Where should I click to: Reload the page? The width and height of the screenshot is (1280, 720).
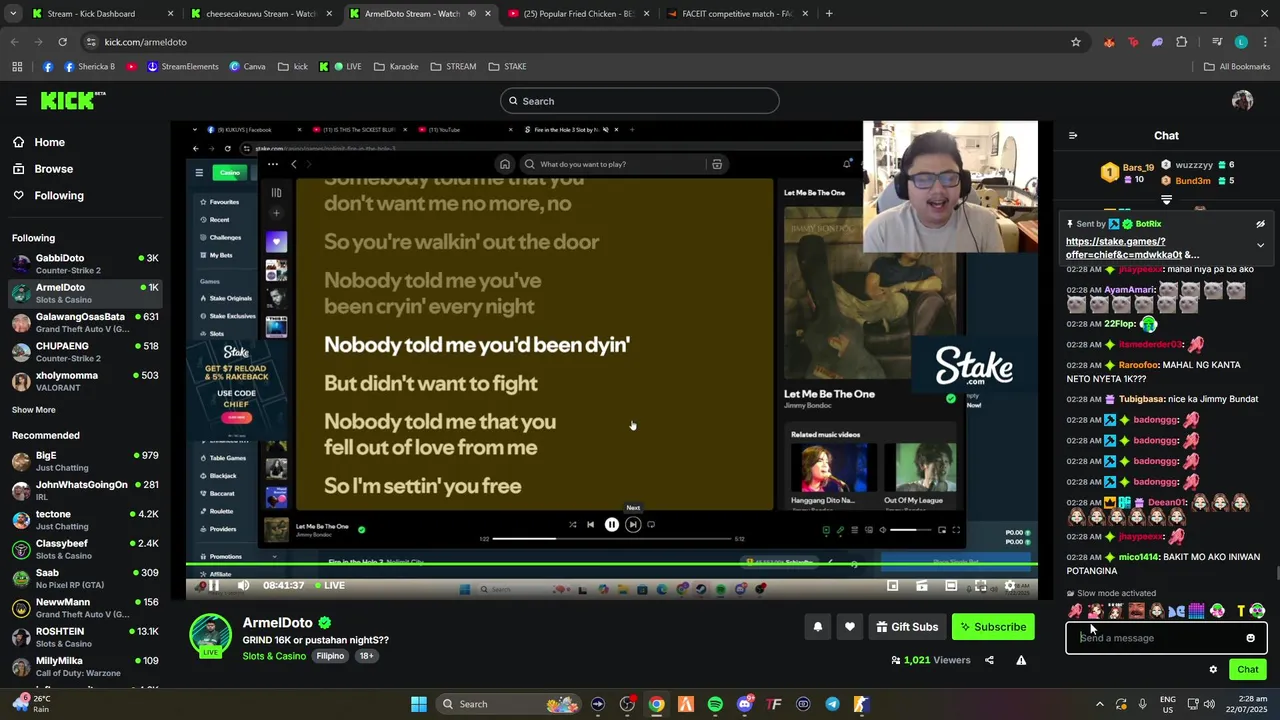tap(62, 42)
